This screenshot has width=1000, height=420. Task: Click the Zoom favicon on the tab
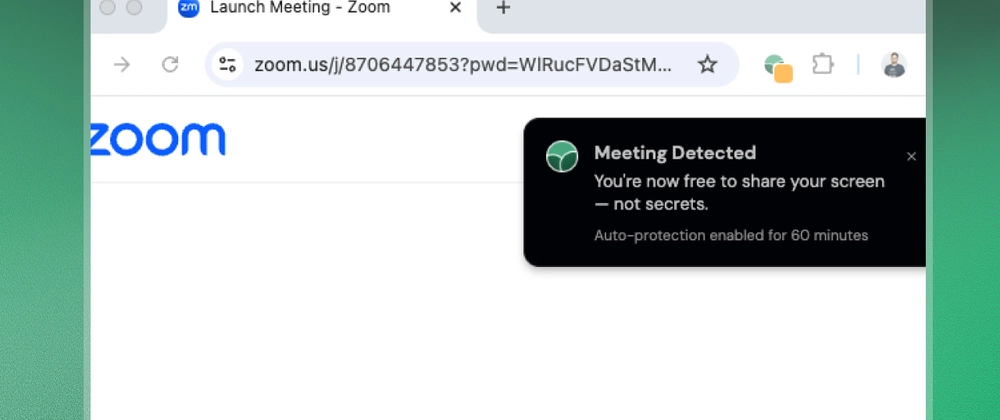tap(188, 8)
